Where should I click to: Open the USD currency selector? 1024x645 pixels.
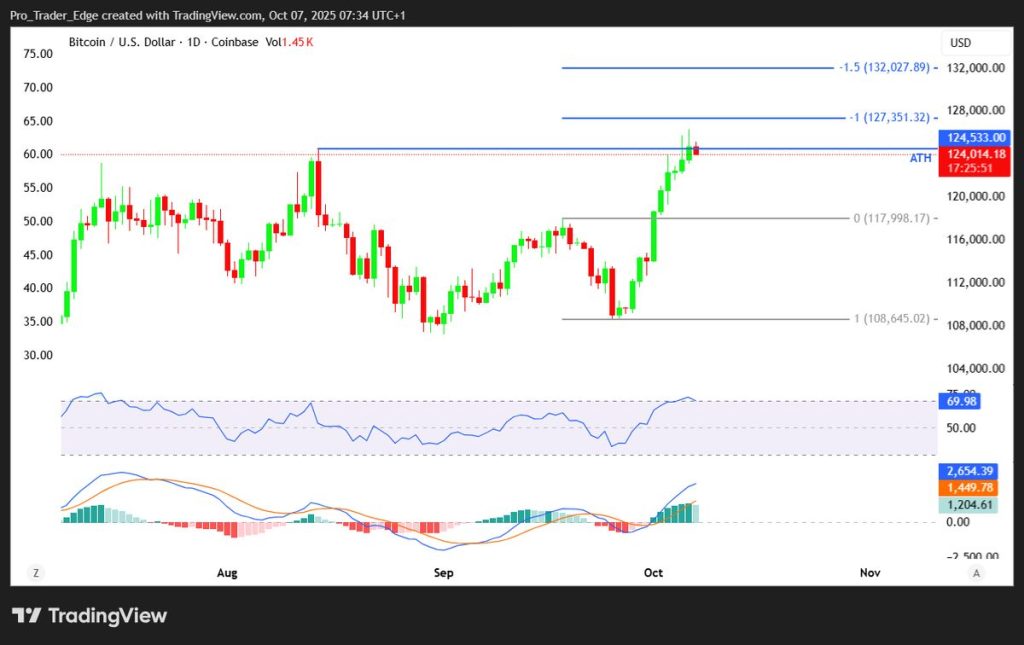coord(962,43)
